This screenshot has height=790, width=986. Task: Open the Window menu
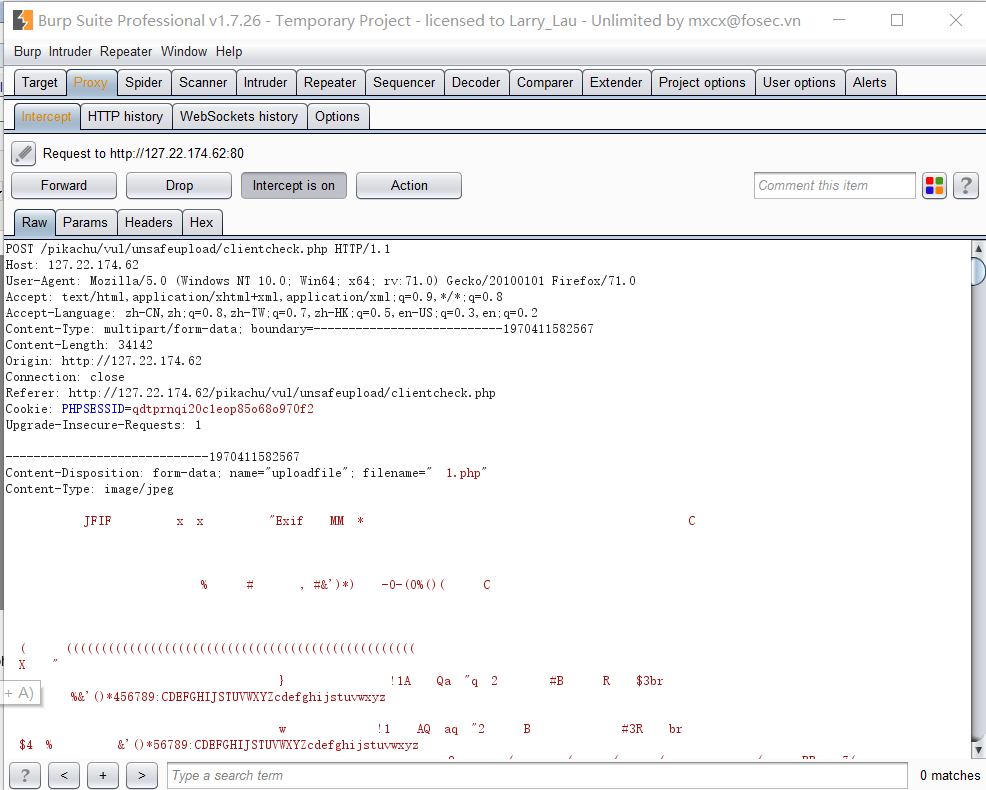(184, 52)
